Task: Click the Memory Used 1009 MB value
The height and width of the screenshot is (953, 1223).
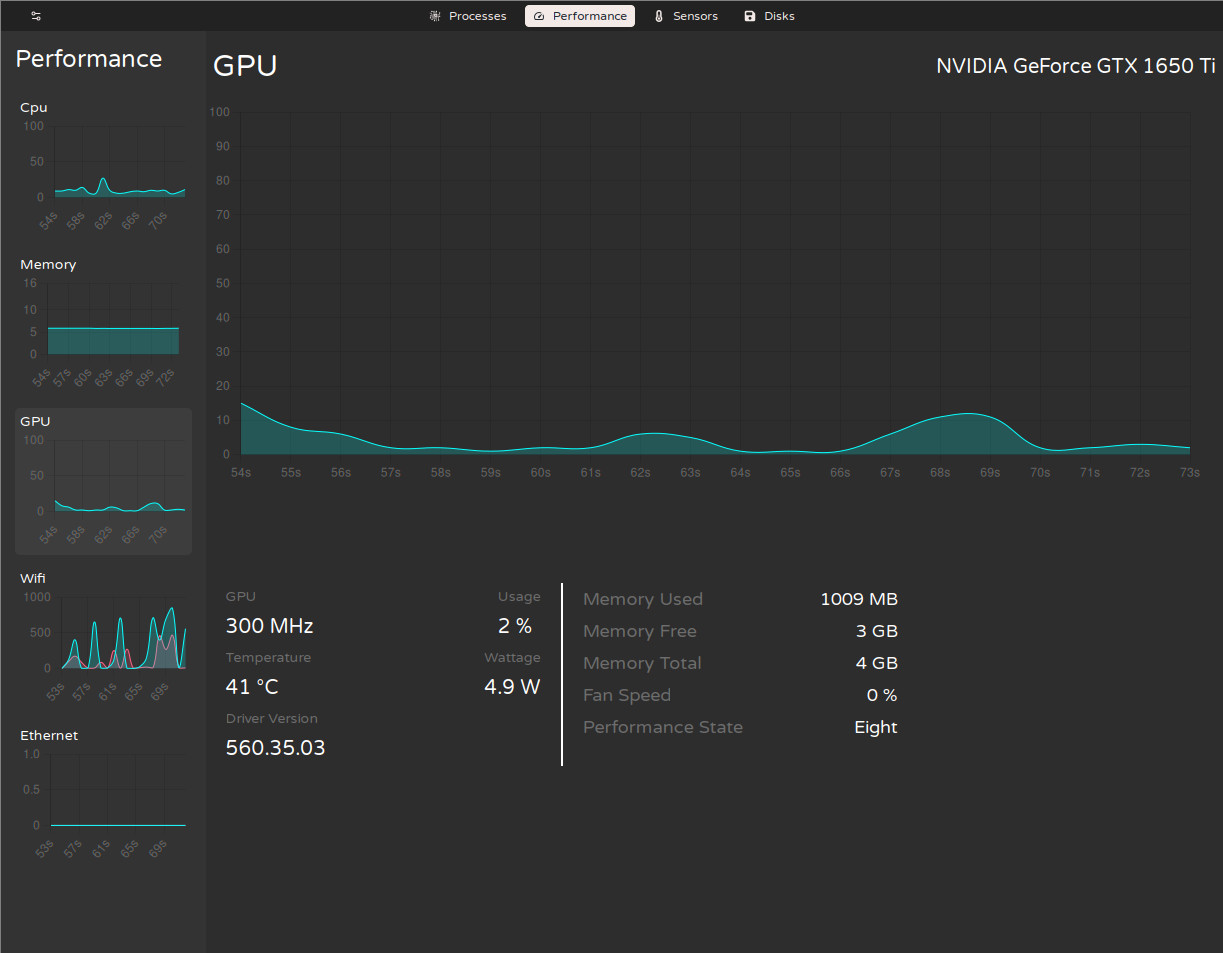Action: point(858,599)
